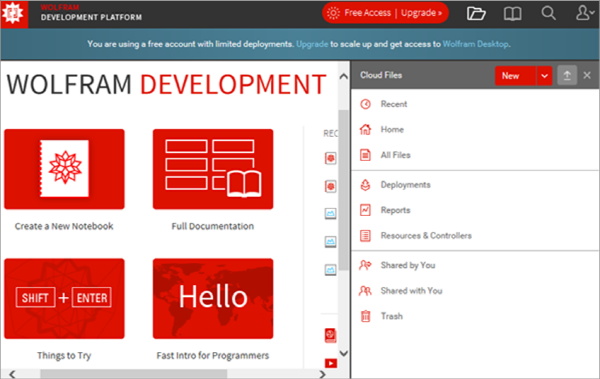Screen dimensions: 600x379
Task: Click the Create a New Notebook tile
Action: click(64, 169)
